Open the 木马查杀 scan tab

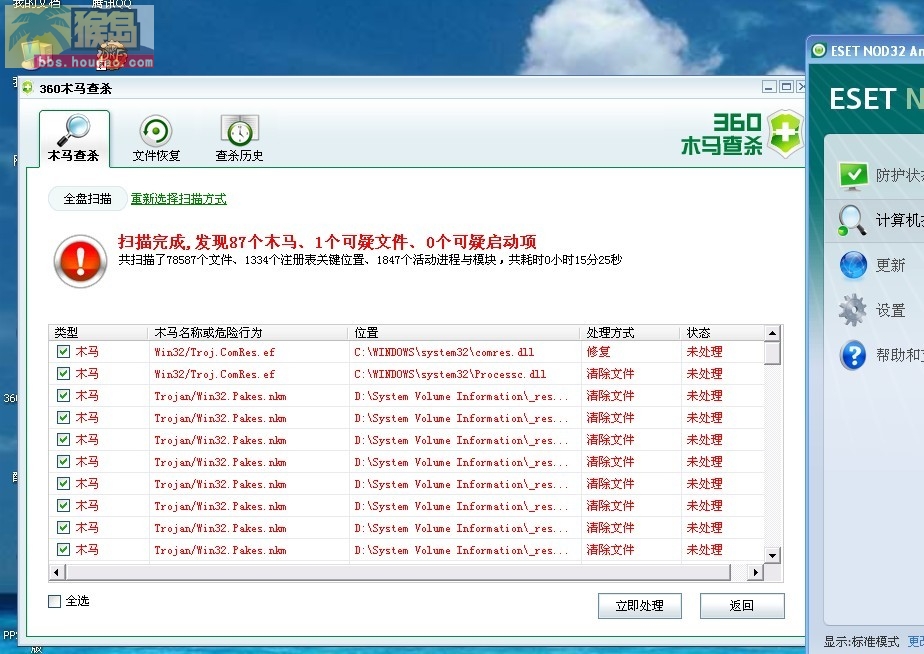coord(74,139)
